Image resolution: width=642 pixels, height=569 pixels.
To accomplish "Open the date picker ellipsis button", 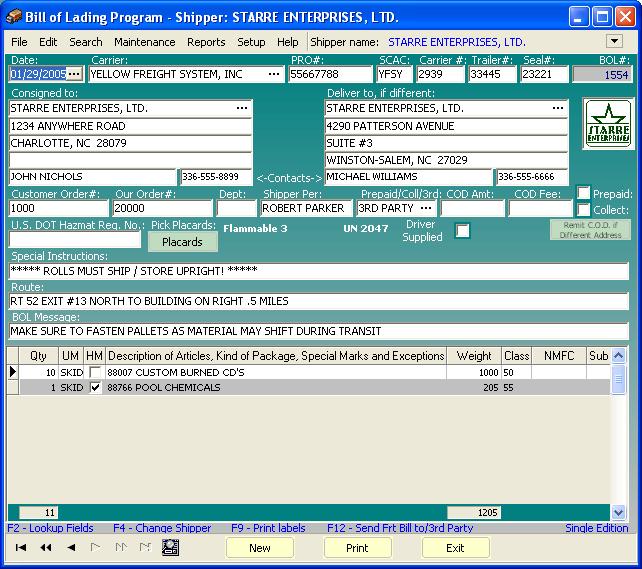I will [x=74, y=74].
